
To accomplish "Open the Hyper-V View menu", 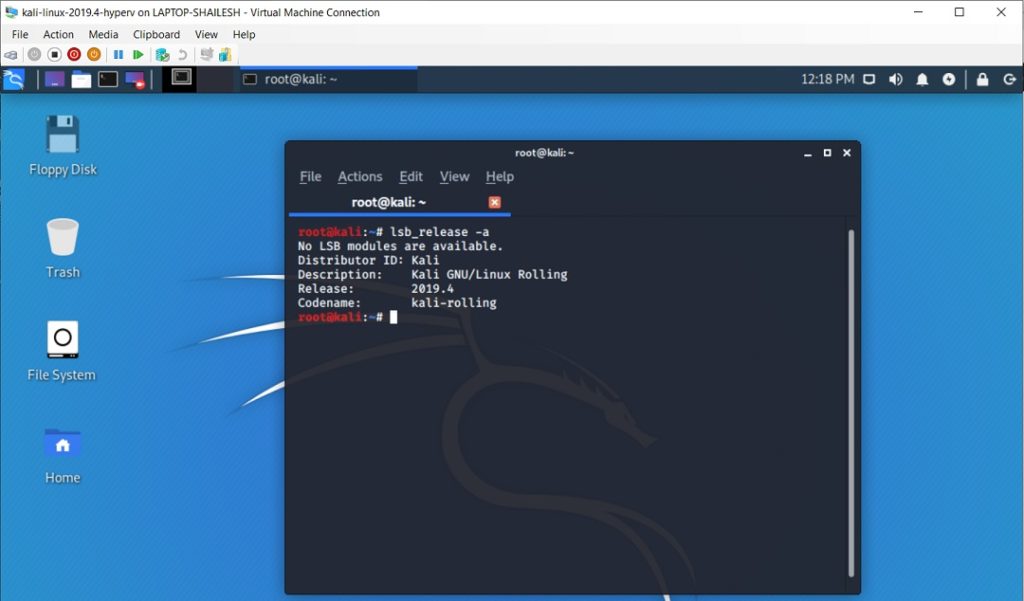I will [206, 35].
